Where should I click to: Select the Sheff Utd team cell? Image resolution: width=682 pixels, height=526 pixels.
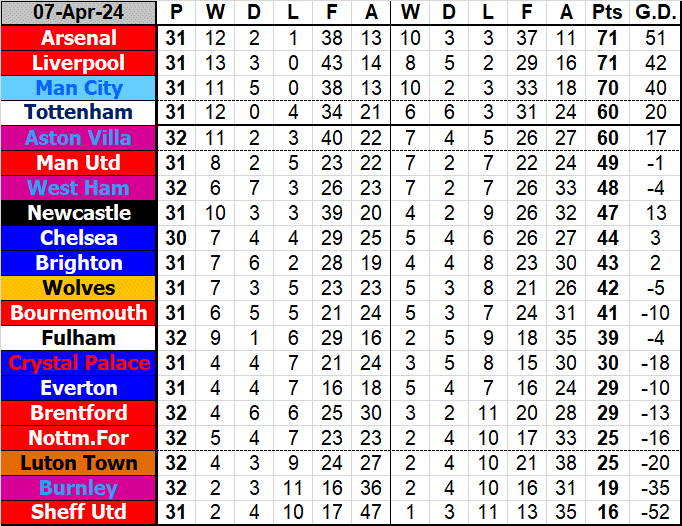coord(79,513)
